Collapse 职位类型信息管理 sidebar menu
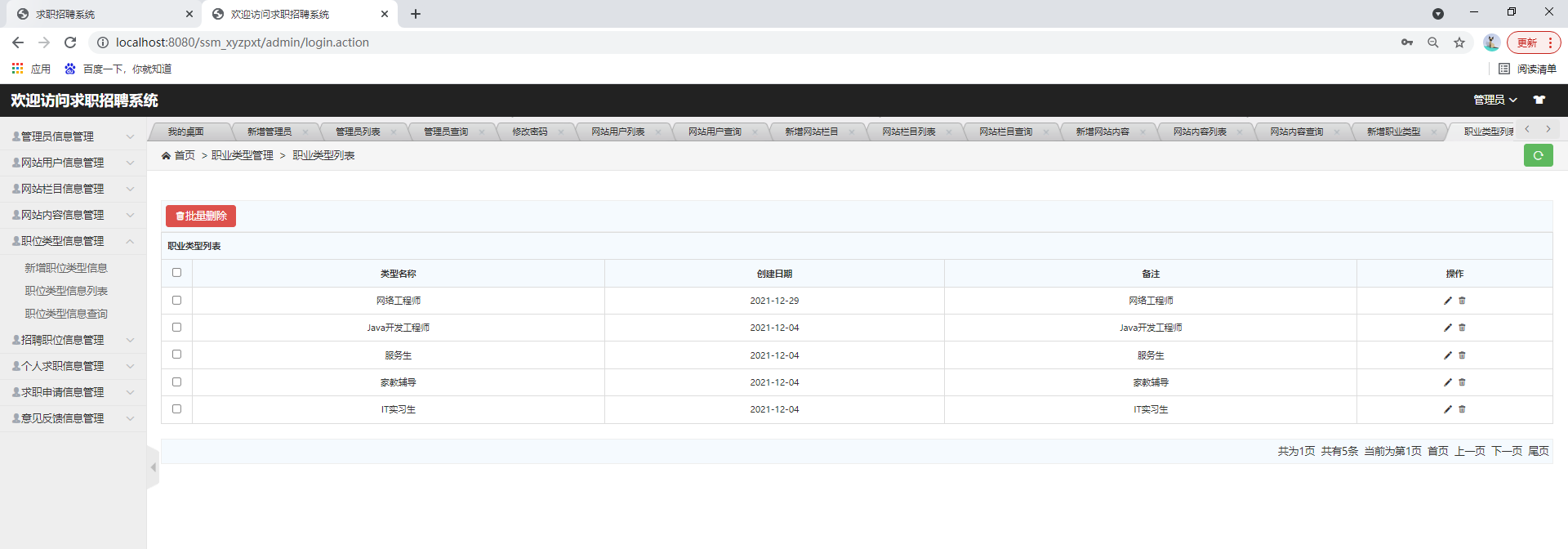The image size is (1568, 549). click(73, 241)
